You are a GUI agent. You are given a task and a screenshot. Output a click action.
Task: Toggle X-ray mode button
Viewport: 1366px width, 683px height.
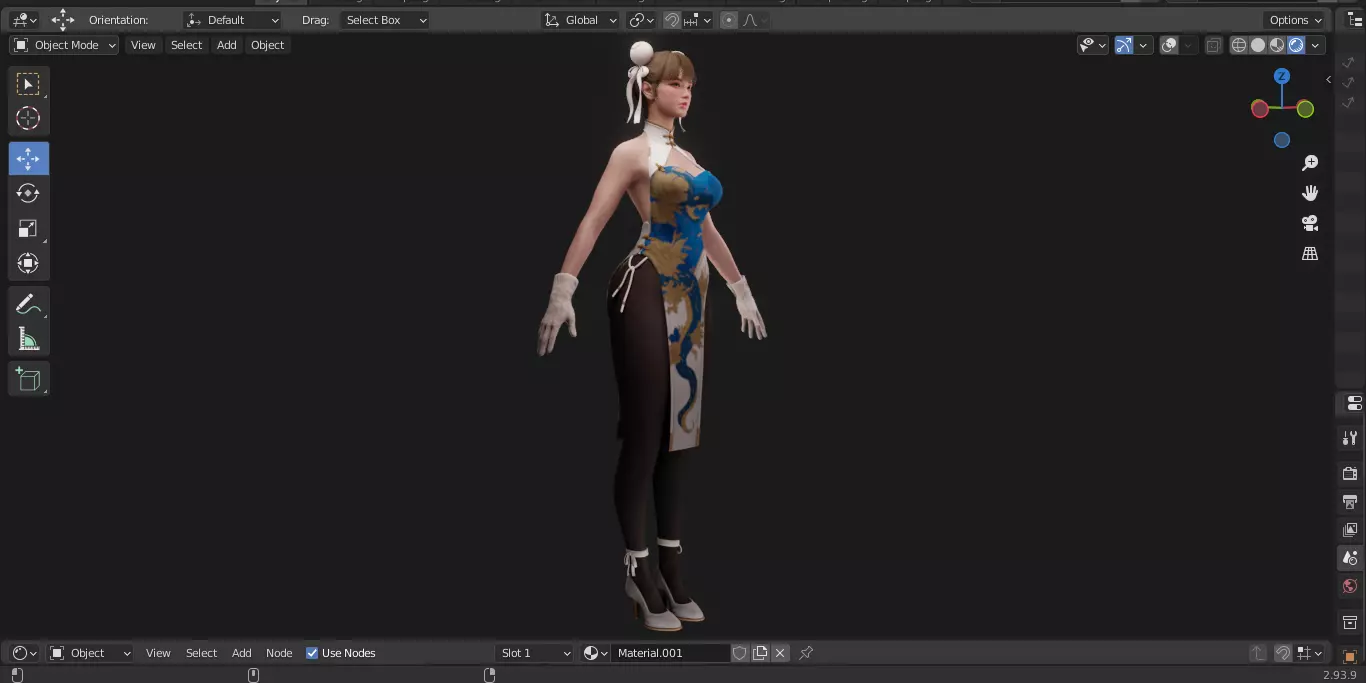pyautogui.click(x=1213, y=45)
